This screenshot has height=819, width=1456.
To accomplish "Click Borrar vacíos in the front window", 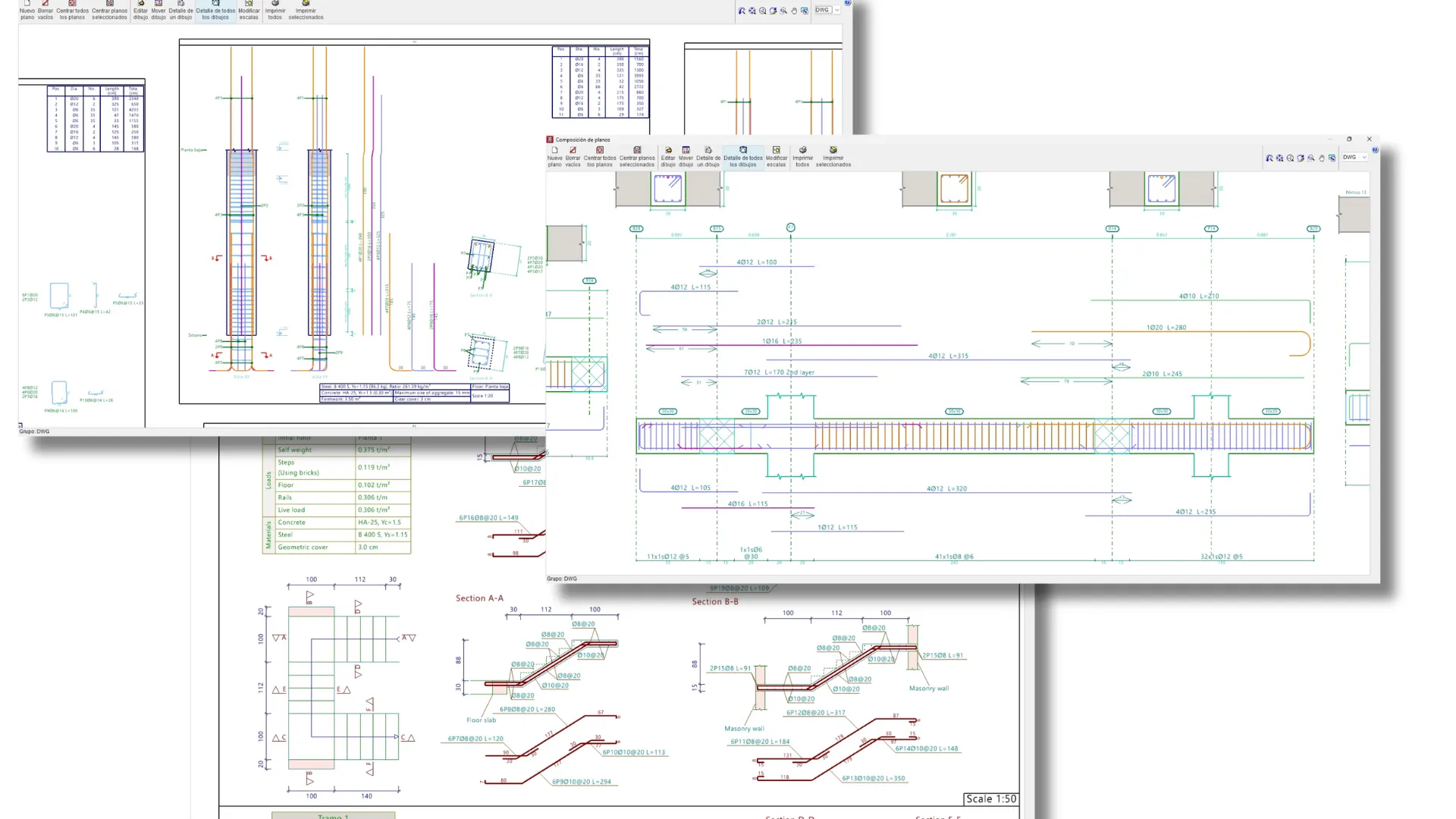I will 573,157.
